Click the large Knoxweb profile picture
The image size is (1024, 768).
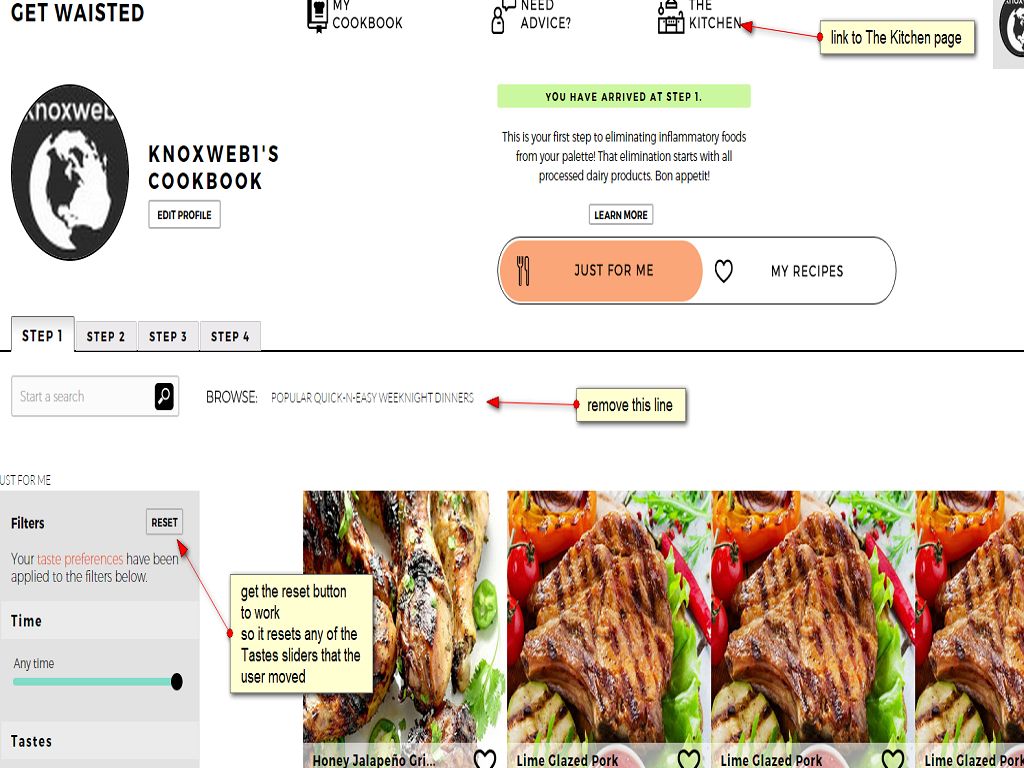(70, 172)
